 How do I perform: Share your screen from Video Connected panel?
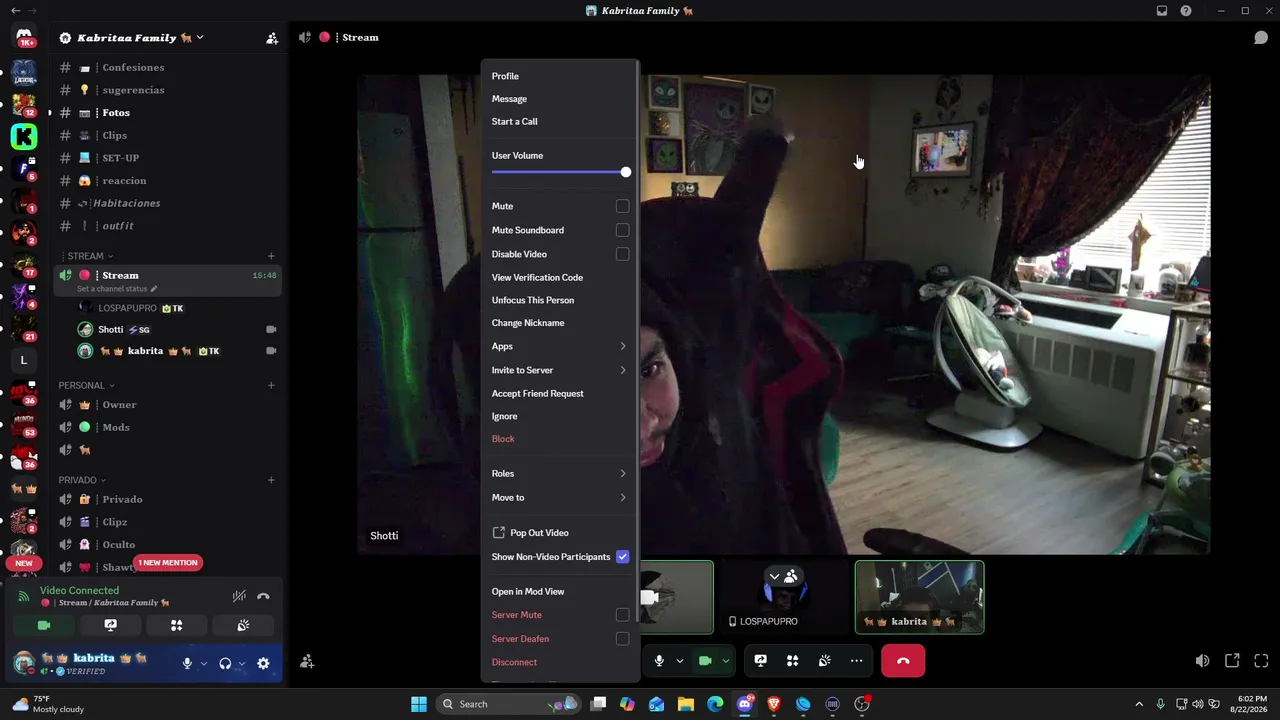click(110, 625)
